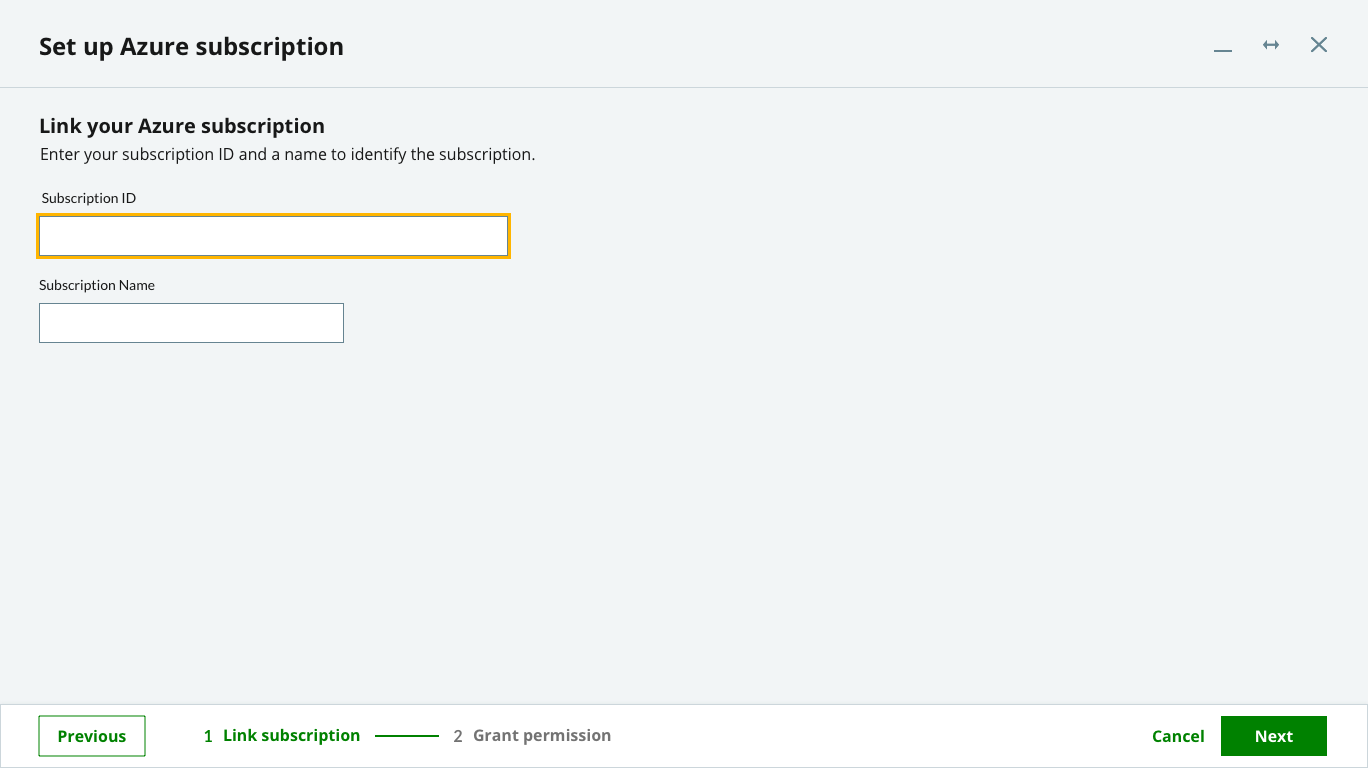
Task: Cancel the Azure subscription setup
Action: (x=1178, y=736)
